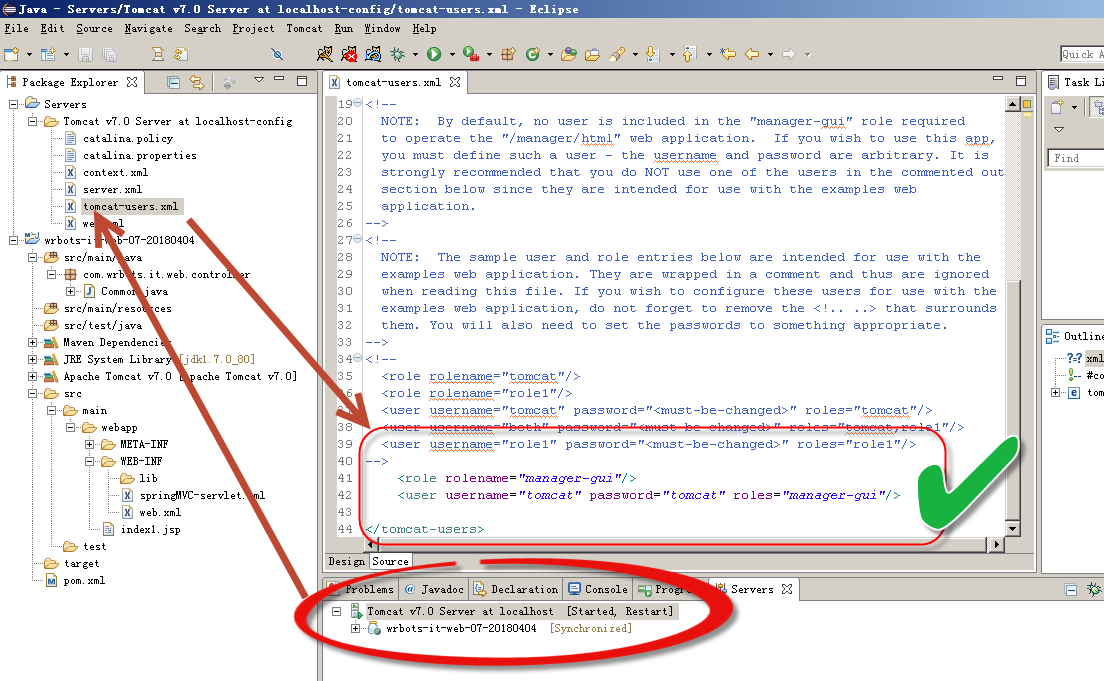Select the Source editor tab
Viewport: 1104px width, 681px height.
[x=390, y=561]
